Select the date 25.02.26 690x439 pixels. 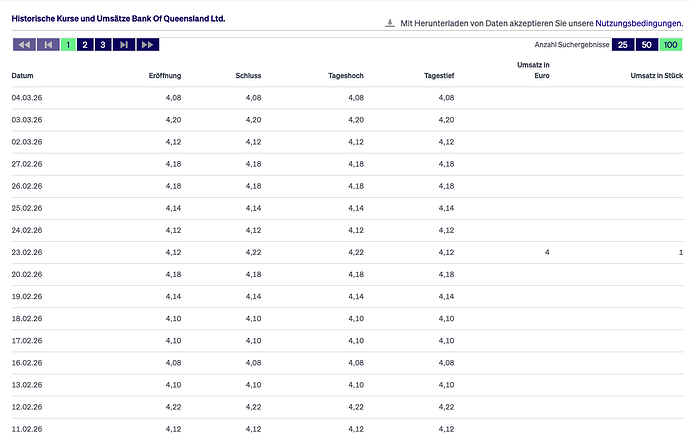[27, 208]
